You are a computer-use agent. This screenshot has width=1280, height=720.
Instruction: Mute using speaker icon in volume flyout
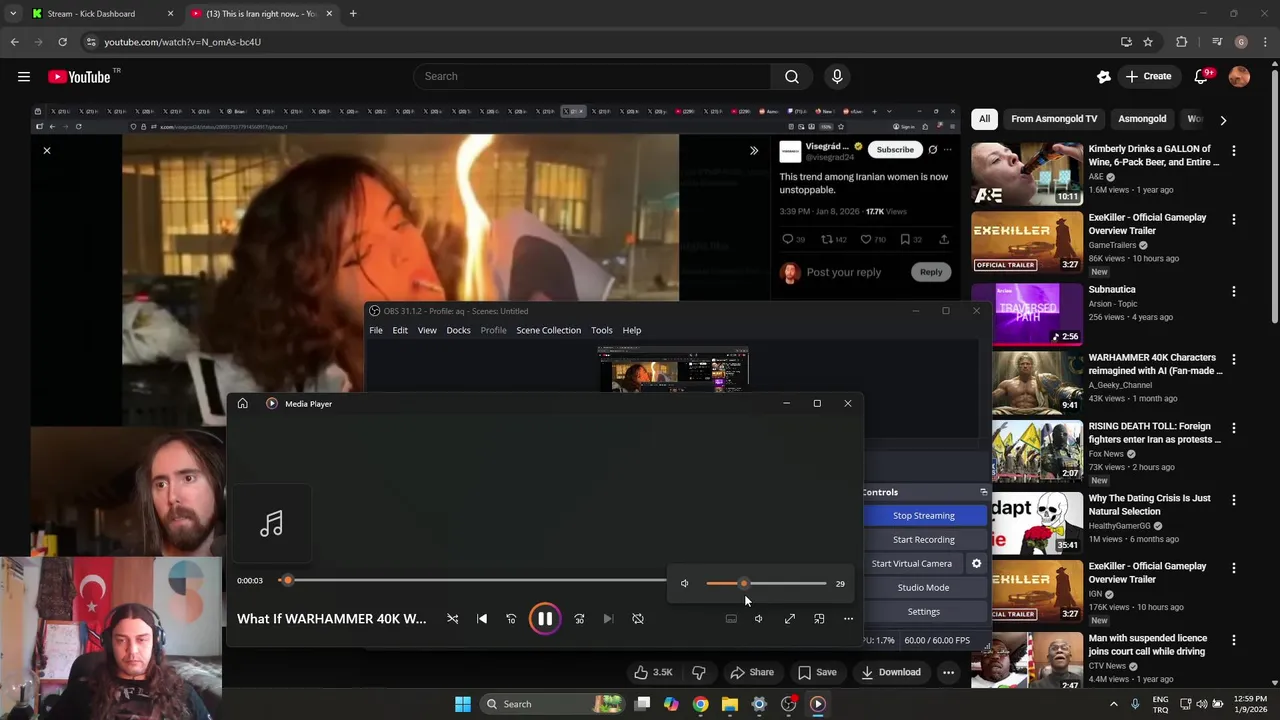685,584
